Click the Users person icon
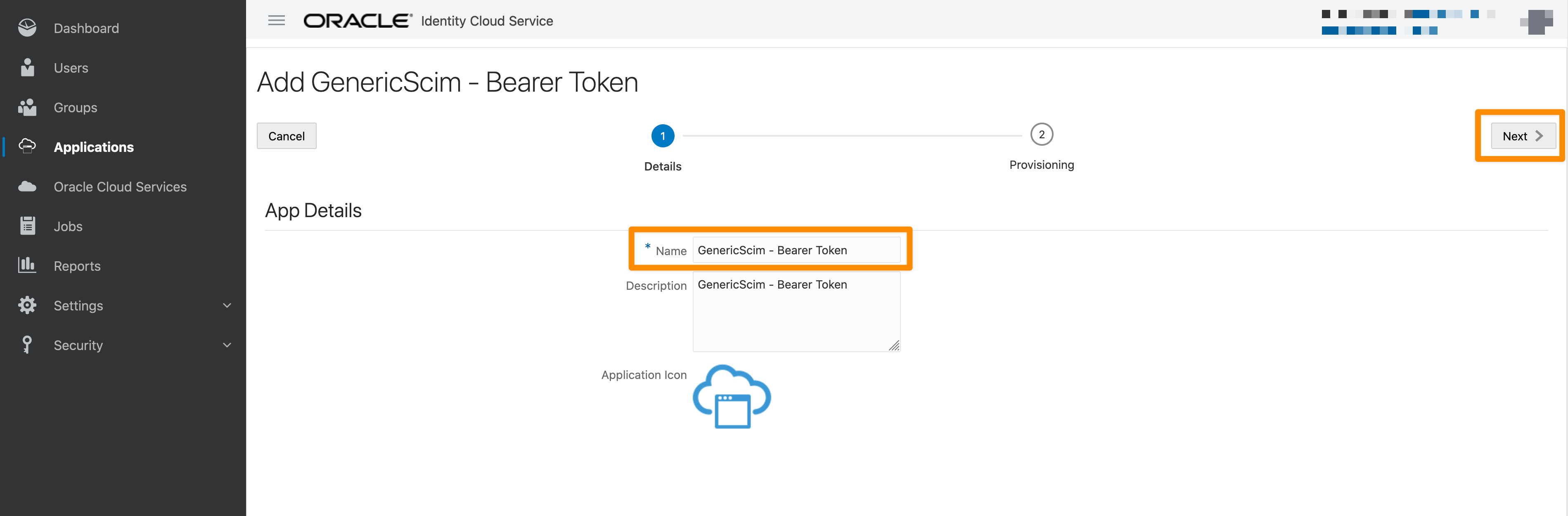Viewport: 1568px width, 516px height. 27,68
